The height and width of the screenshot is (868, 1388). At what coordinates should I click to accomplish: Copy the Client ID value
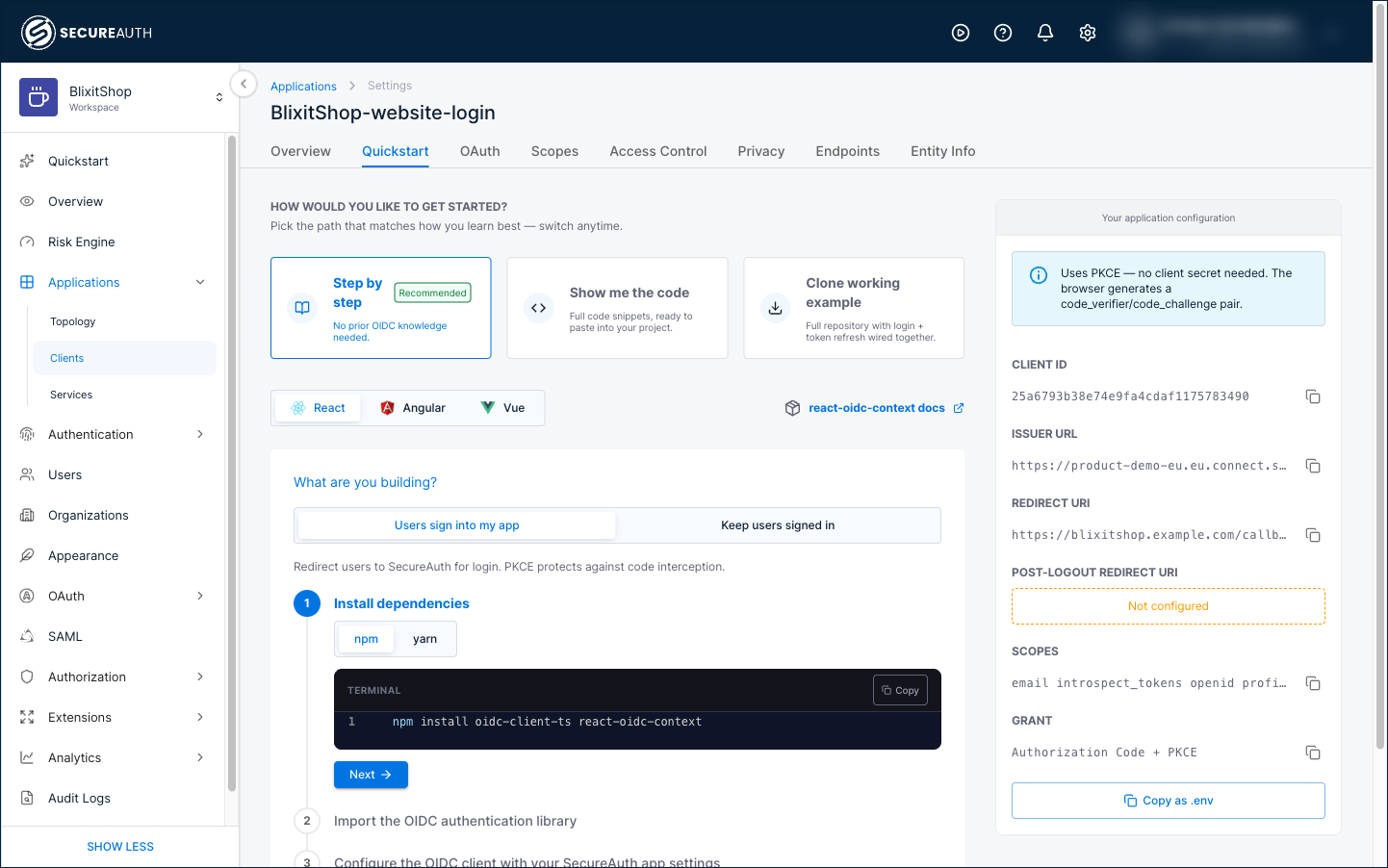pos(1313,396)
